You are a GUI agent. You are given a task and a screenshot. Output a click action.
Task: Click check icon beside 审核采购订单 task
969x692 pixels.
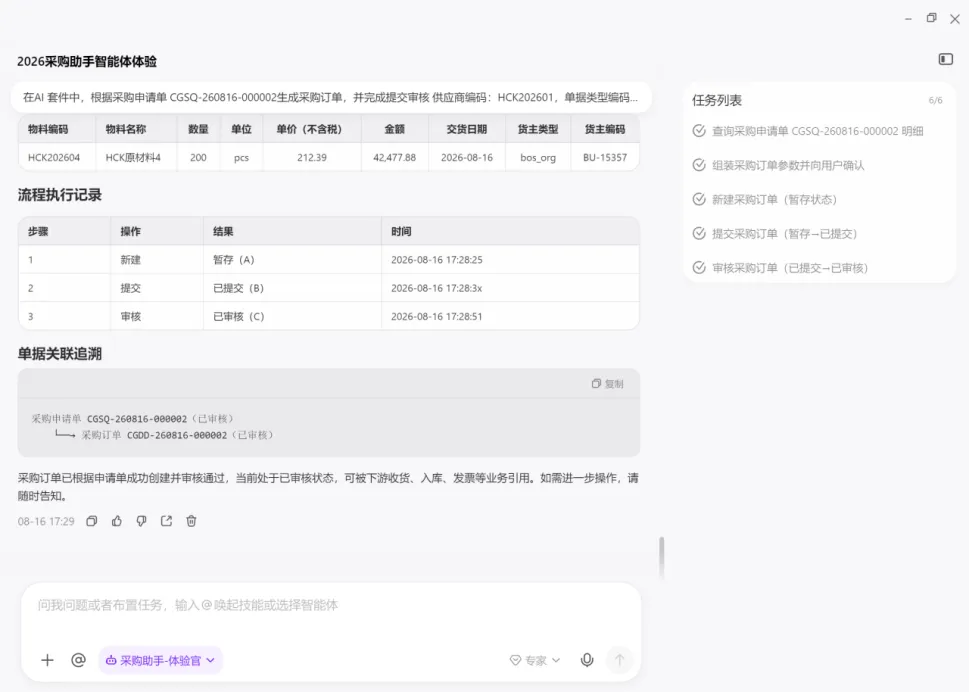[699, 268]
